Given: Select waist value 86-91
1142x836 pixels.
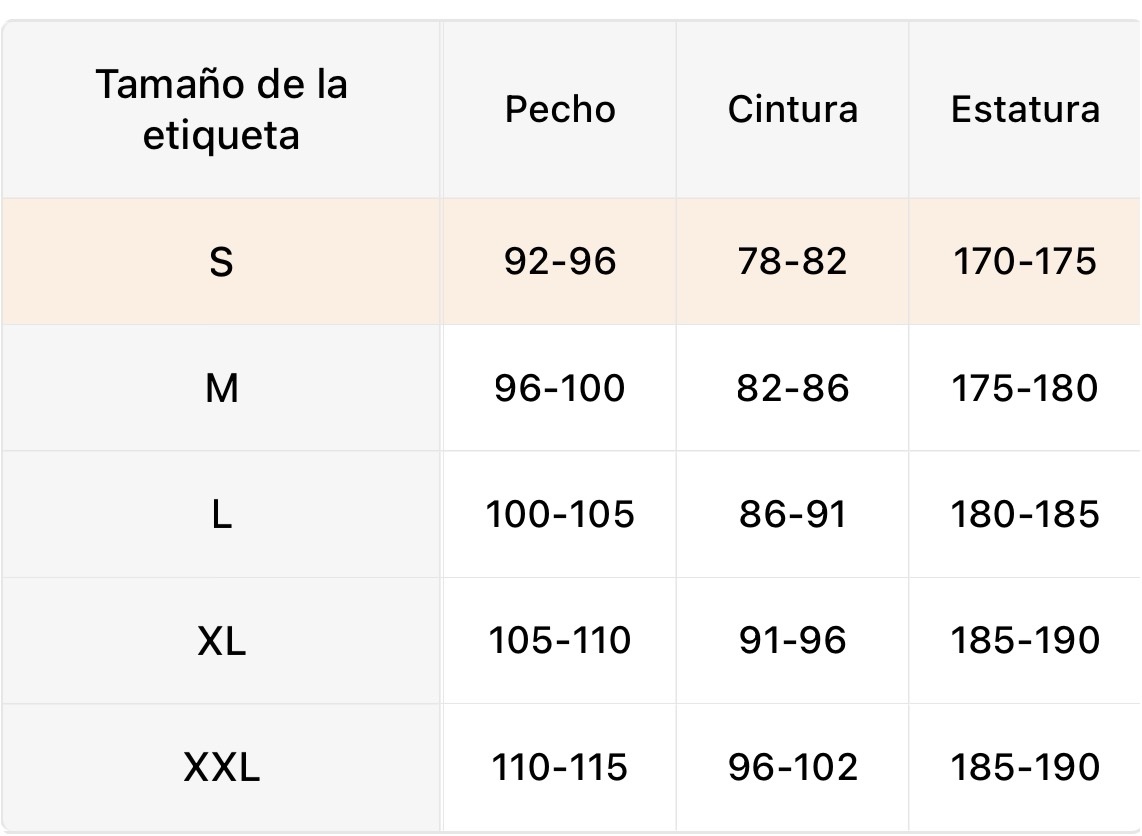Looking at the screenshot, I should [x=792, y=515].
